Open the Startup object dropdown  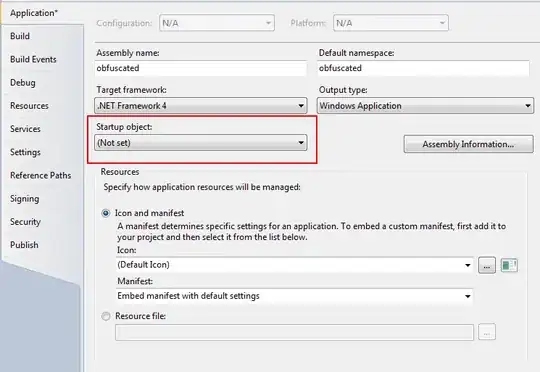point(201,143)
